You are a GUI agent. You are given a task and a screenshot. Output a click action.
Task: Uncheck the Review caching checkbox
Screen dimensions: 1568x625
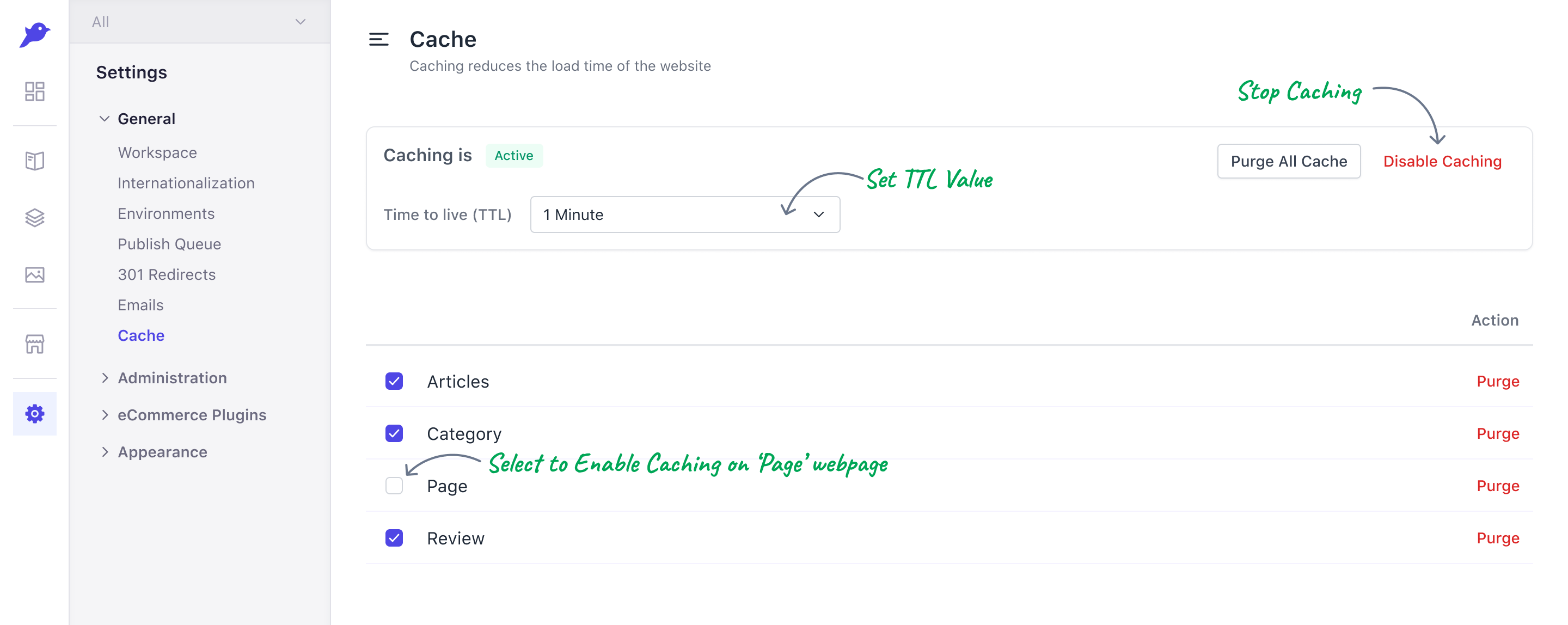coord(394,538)
